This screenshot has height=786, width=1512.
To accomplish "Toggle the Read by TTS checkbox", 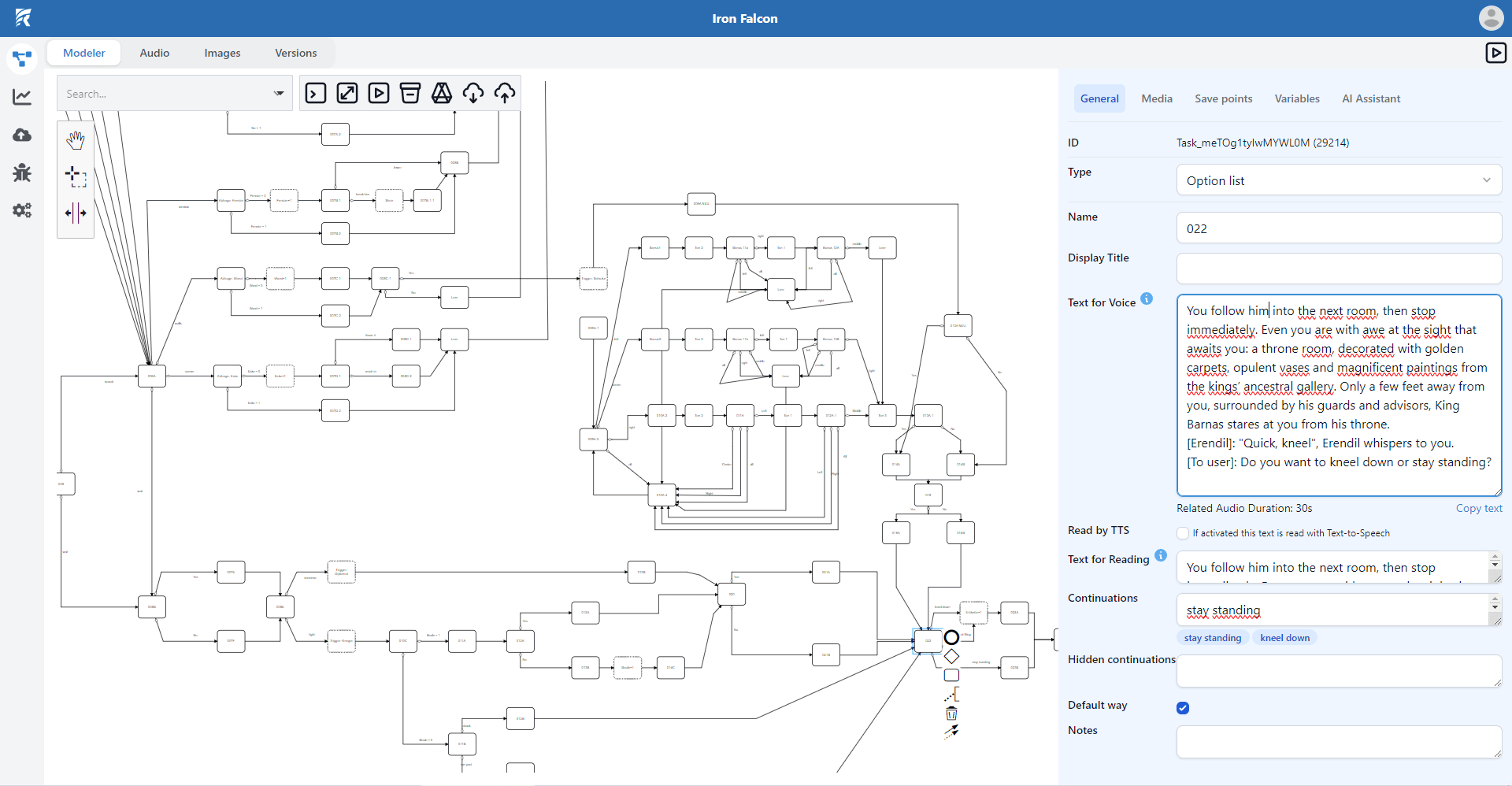I will click(x=1183, y=533).
